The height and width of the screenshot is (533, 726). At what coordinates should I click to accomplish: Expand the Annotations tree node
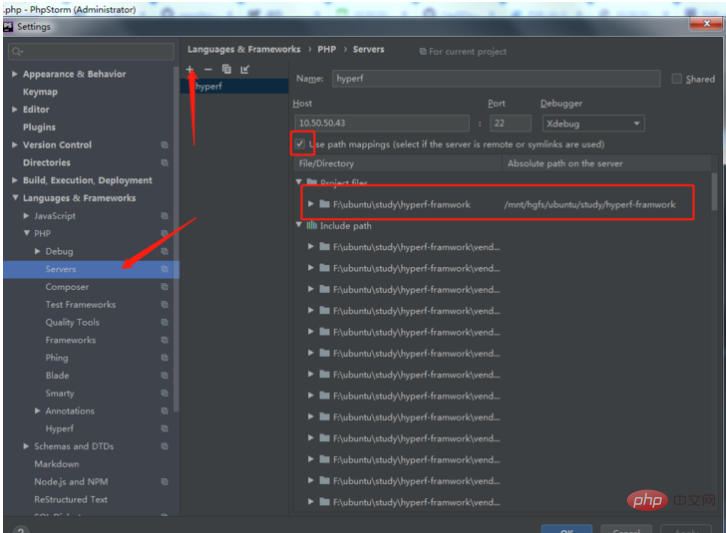(x=38, y=411)
